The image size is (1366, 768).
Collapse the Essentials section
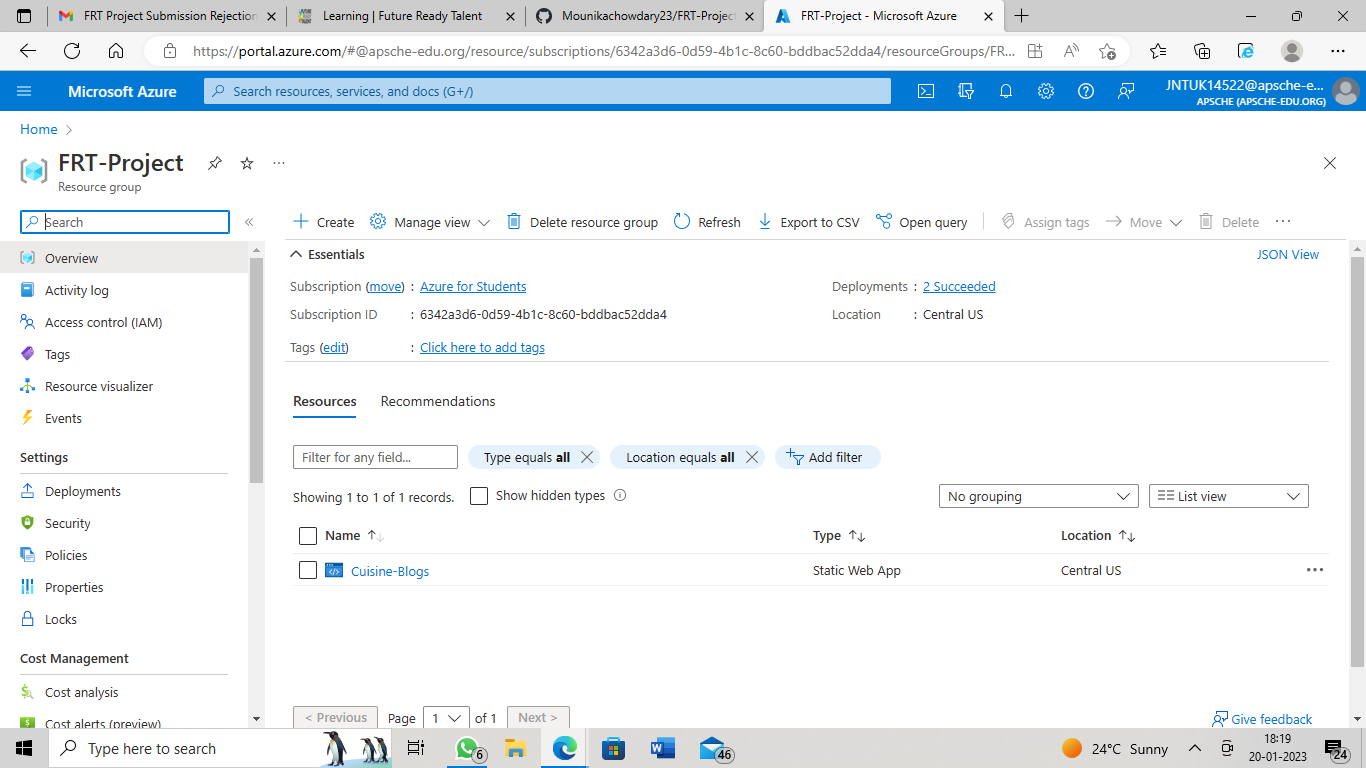point(296,254)
